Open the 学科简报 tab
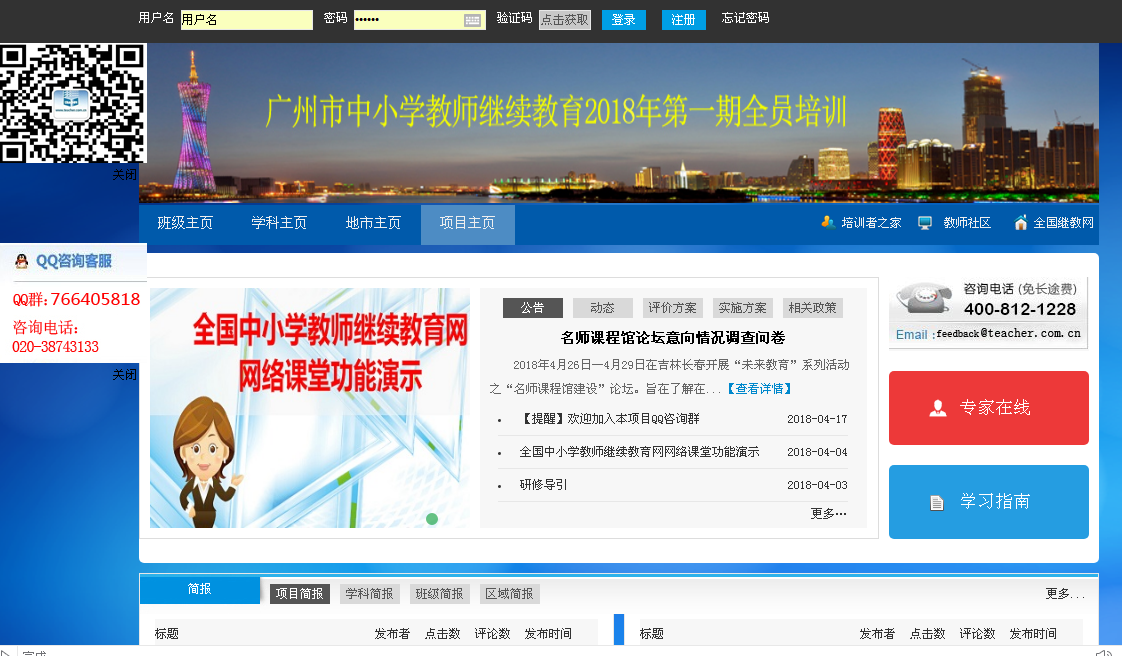 [369, 594]
